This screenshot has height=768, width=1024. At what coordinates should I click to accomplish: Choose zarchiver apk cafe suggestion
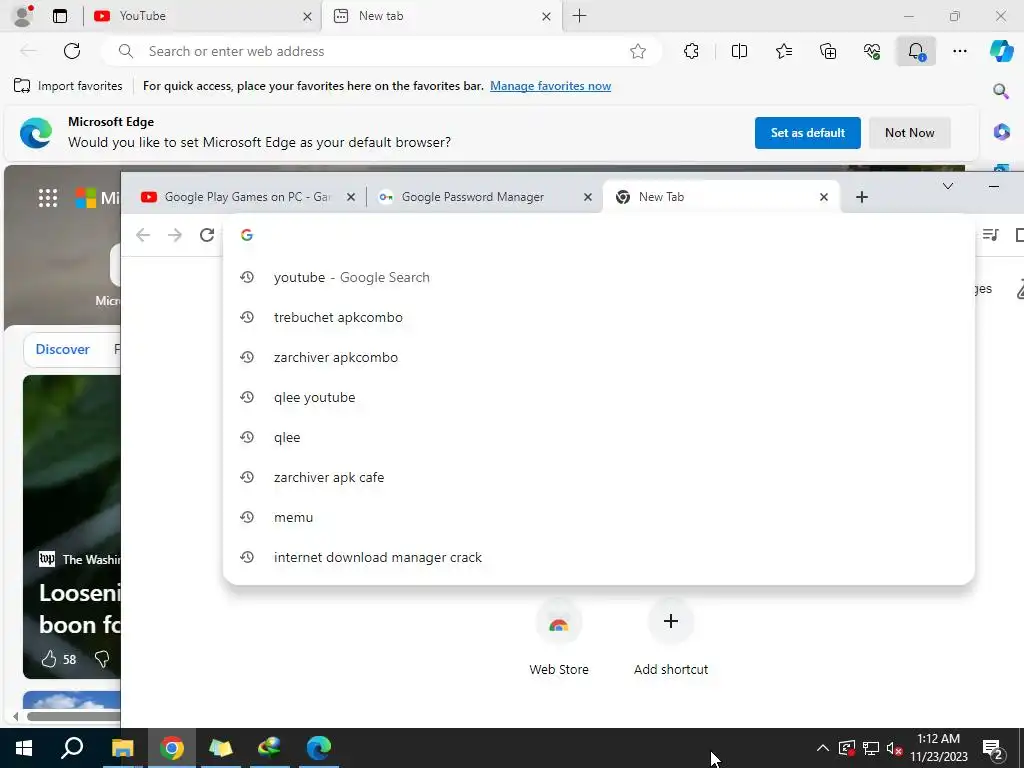click(x=599, y=477)
